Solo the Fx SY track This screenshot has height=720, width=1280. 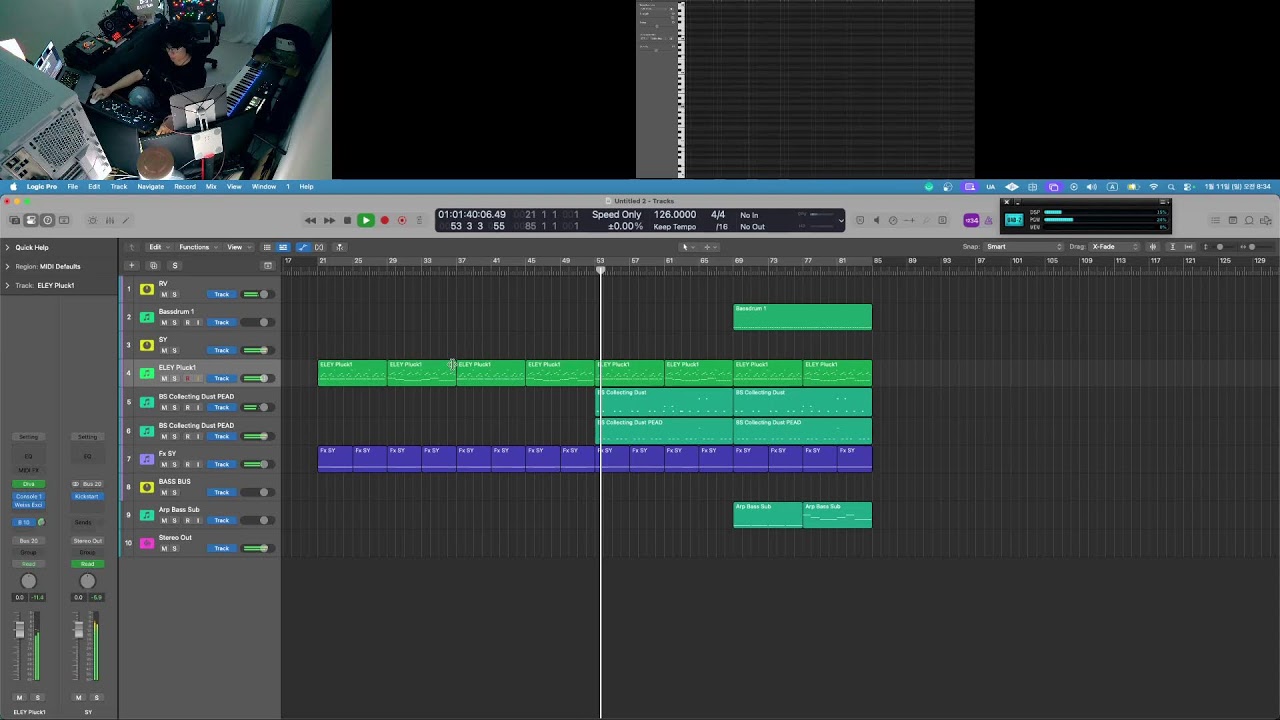click(174, 464)
